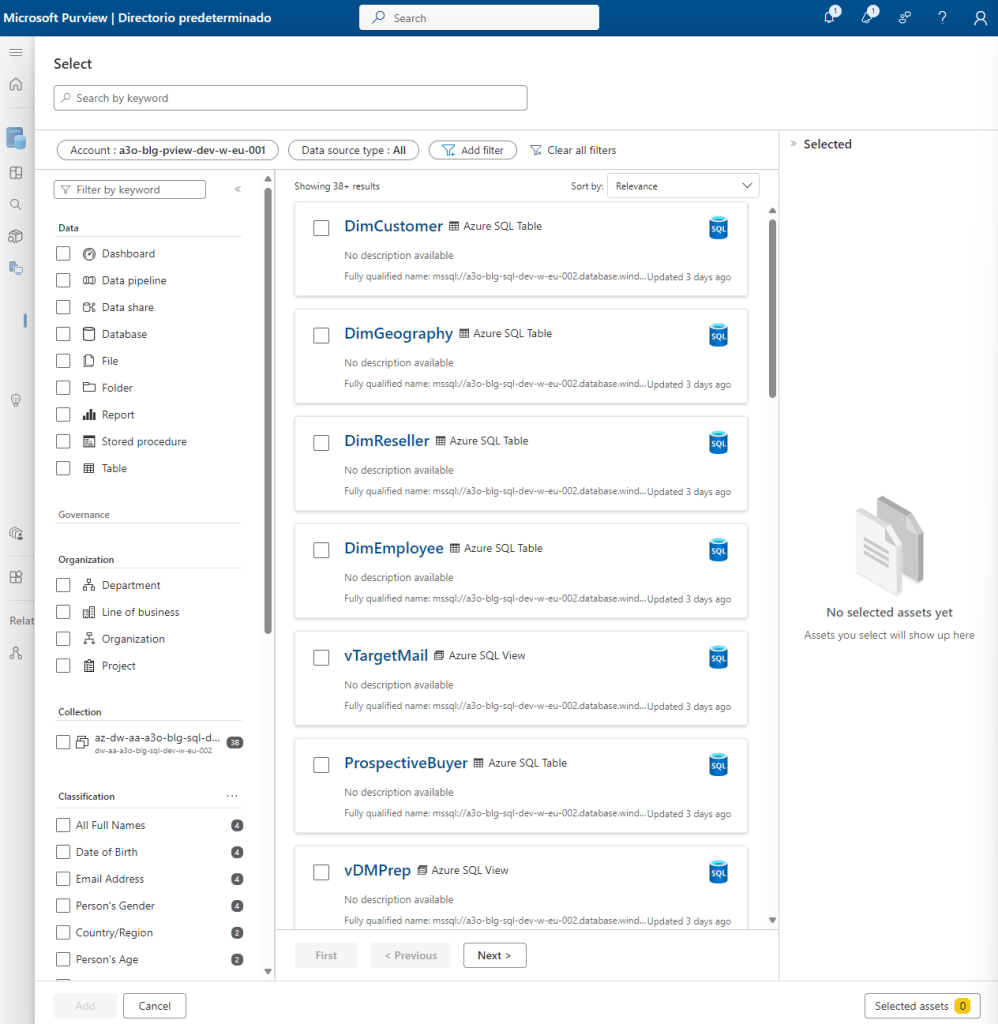Click the results list vertical scrollbar

(x=772, y=309)
